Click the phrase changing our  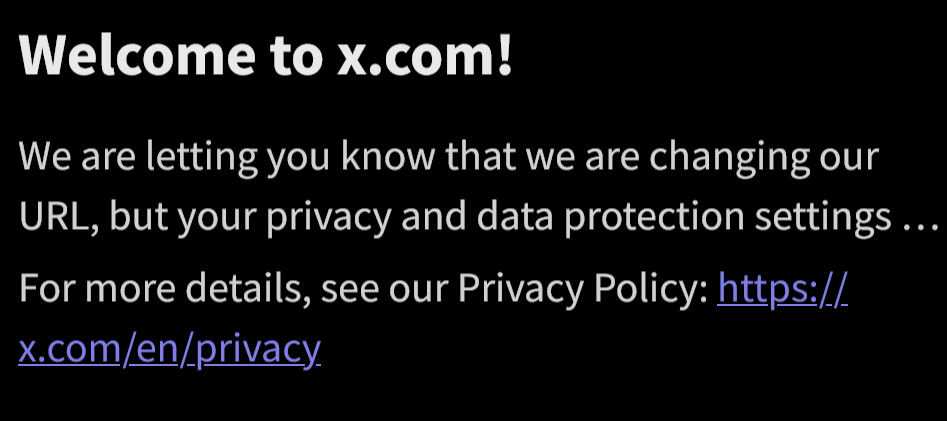pyautogui.click(x=763, y=157)
